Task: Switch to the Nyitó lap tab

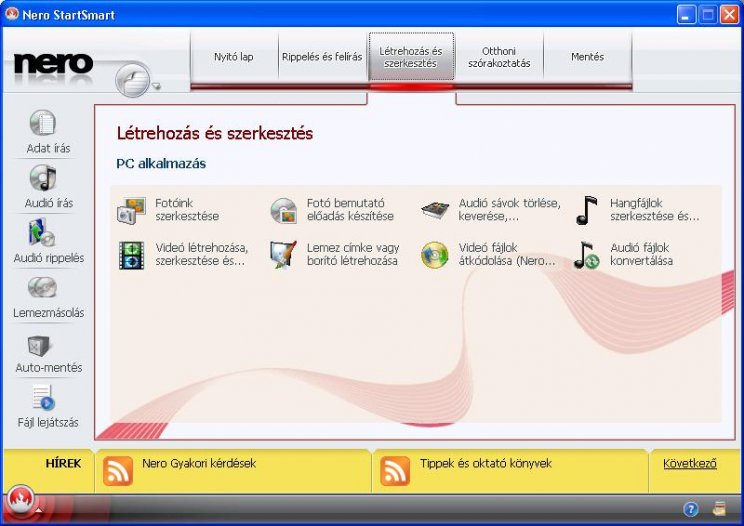Action: 233,57
